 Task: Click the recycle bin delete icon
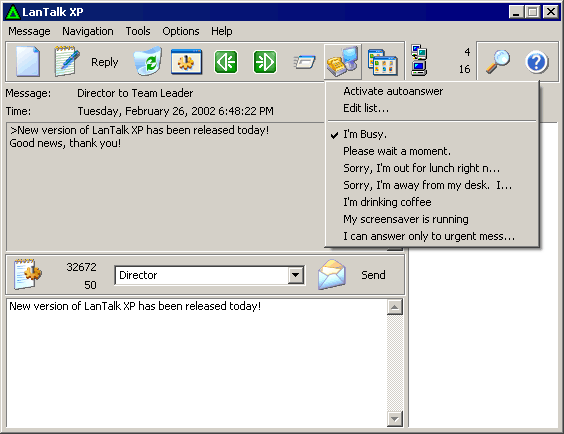[x=147, y=61]
